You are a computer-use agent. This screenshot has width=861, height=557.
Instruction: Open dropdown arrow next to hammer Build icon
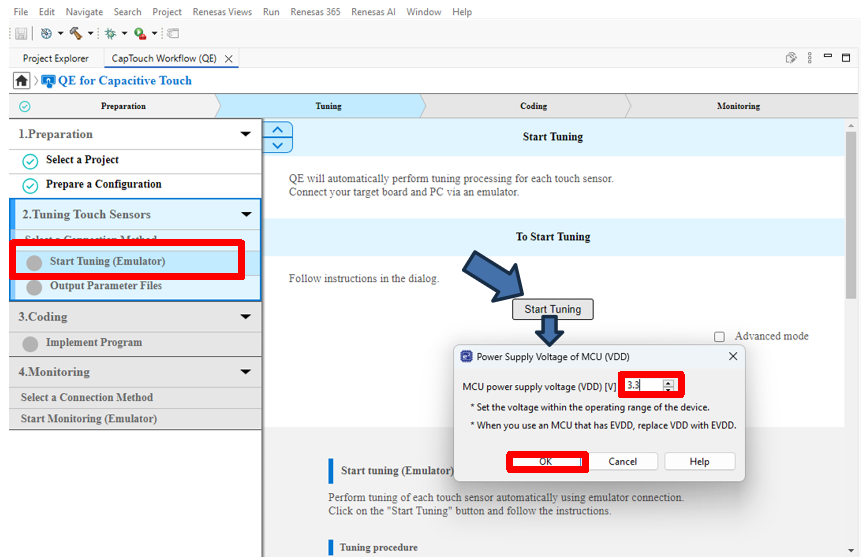pos(90,34)
